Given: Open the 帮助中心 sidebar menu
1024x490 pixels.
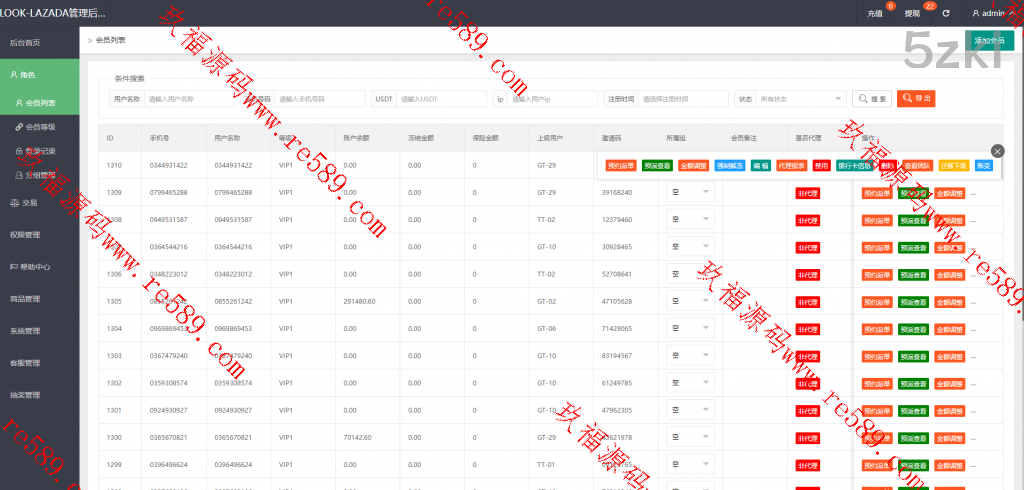Looking at the screenshot, I should [30, 267].
